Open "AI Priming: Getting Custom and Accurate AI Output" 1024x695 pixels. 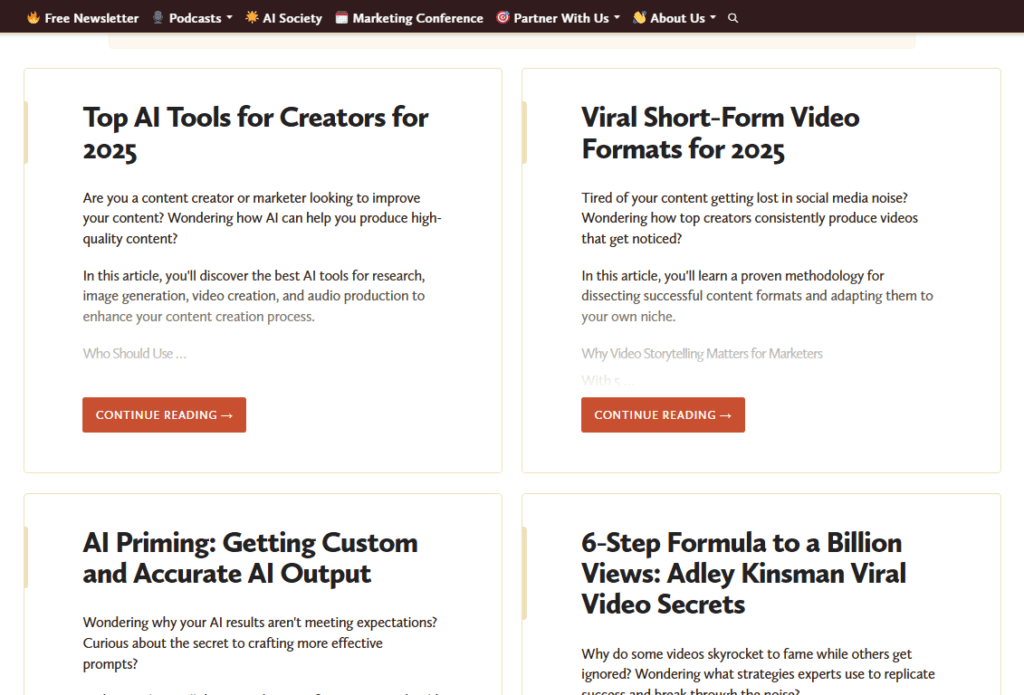click(250, 558)
